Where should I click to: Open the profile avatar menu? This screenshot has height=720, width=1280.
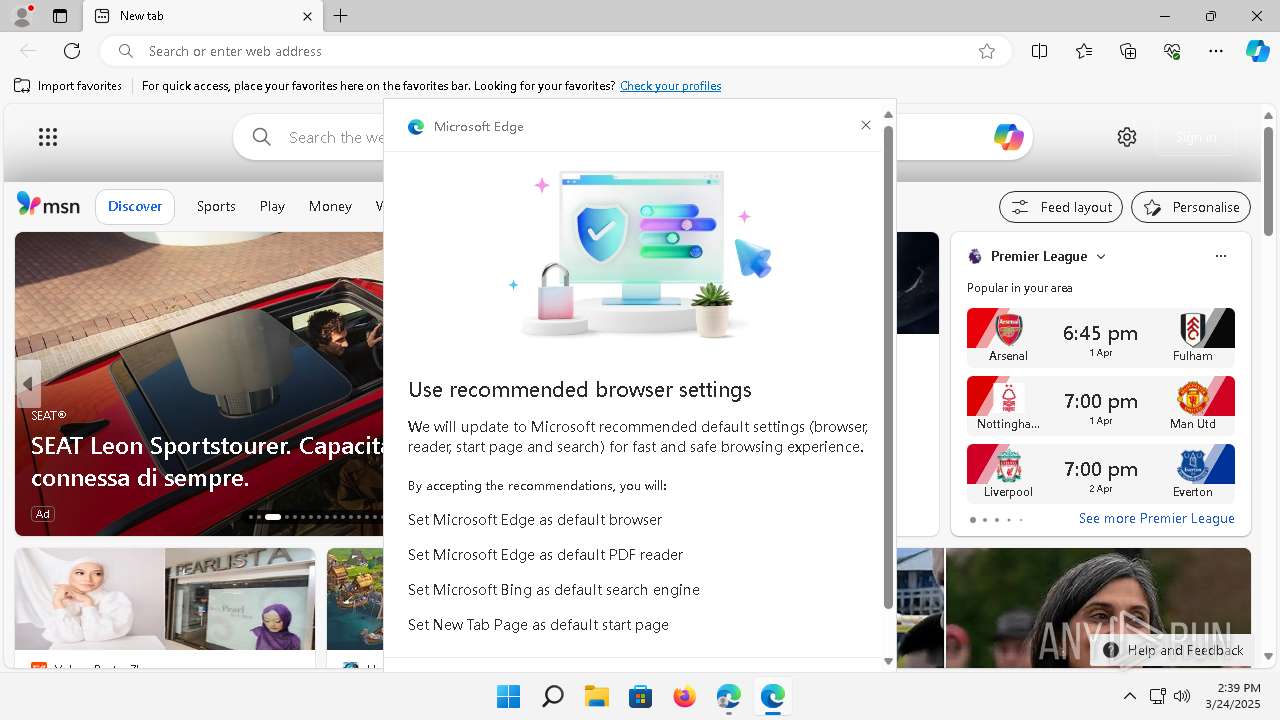point(22,15)
